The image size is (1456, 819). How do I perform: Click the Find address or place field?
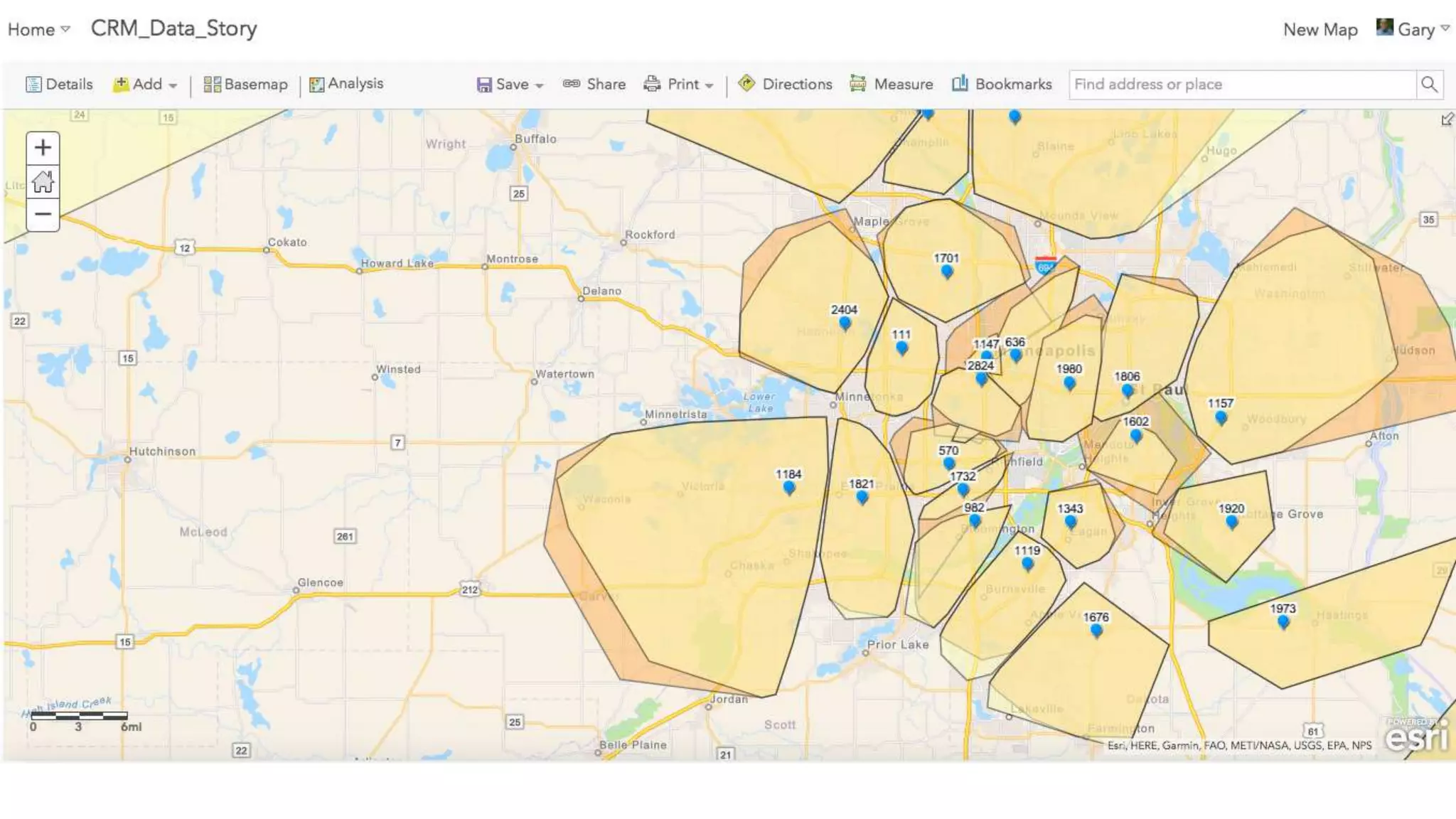(1241, 85)
